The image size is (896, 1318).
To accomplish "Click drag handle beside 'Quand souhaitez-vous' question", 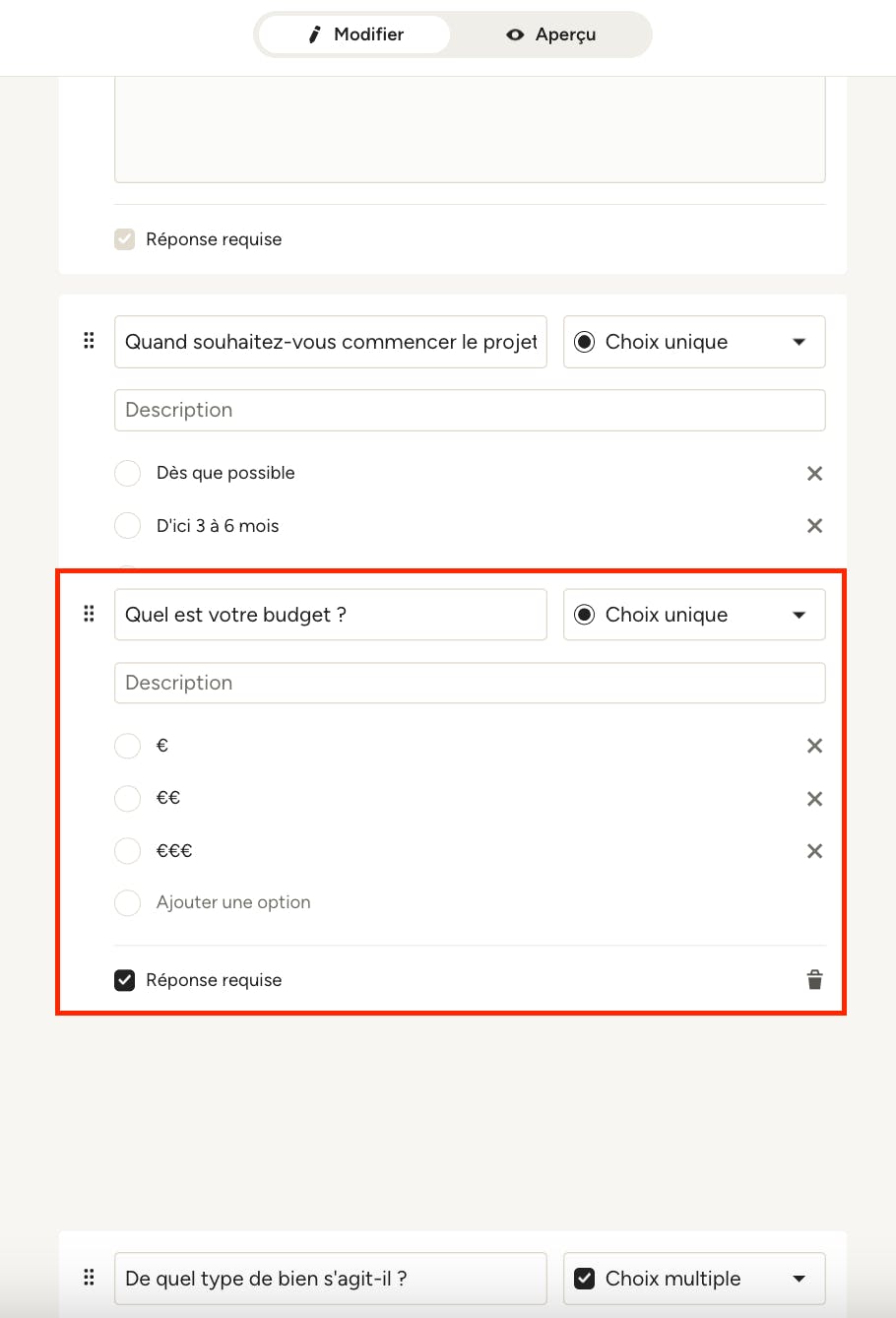I will click(89, 341).
